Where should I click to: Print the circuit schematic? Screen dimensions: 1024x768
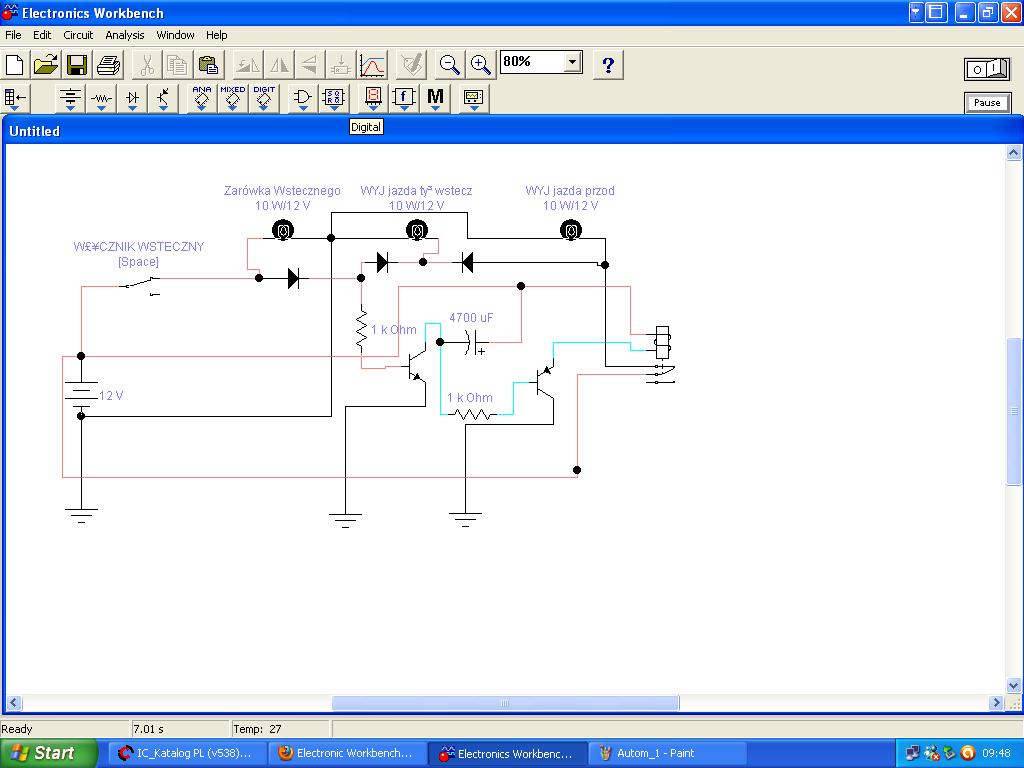pos(108,65)
